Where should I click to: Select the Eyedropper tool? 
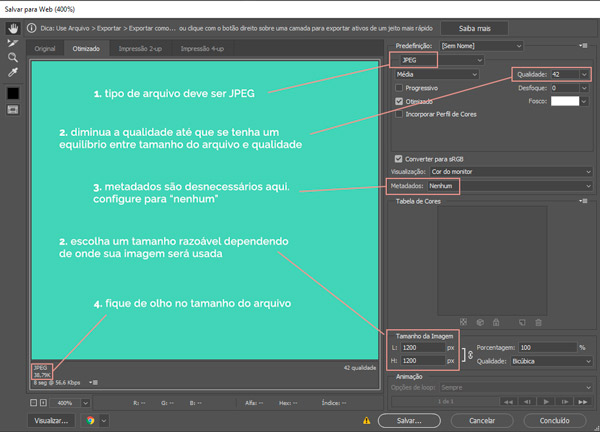point(13,72)
